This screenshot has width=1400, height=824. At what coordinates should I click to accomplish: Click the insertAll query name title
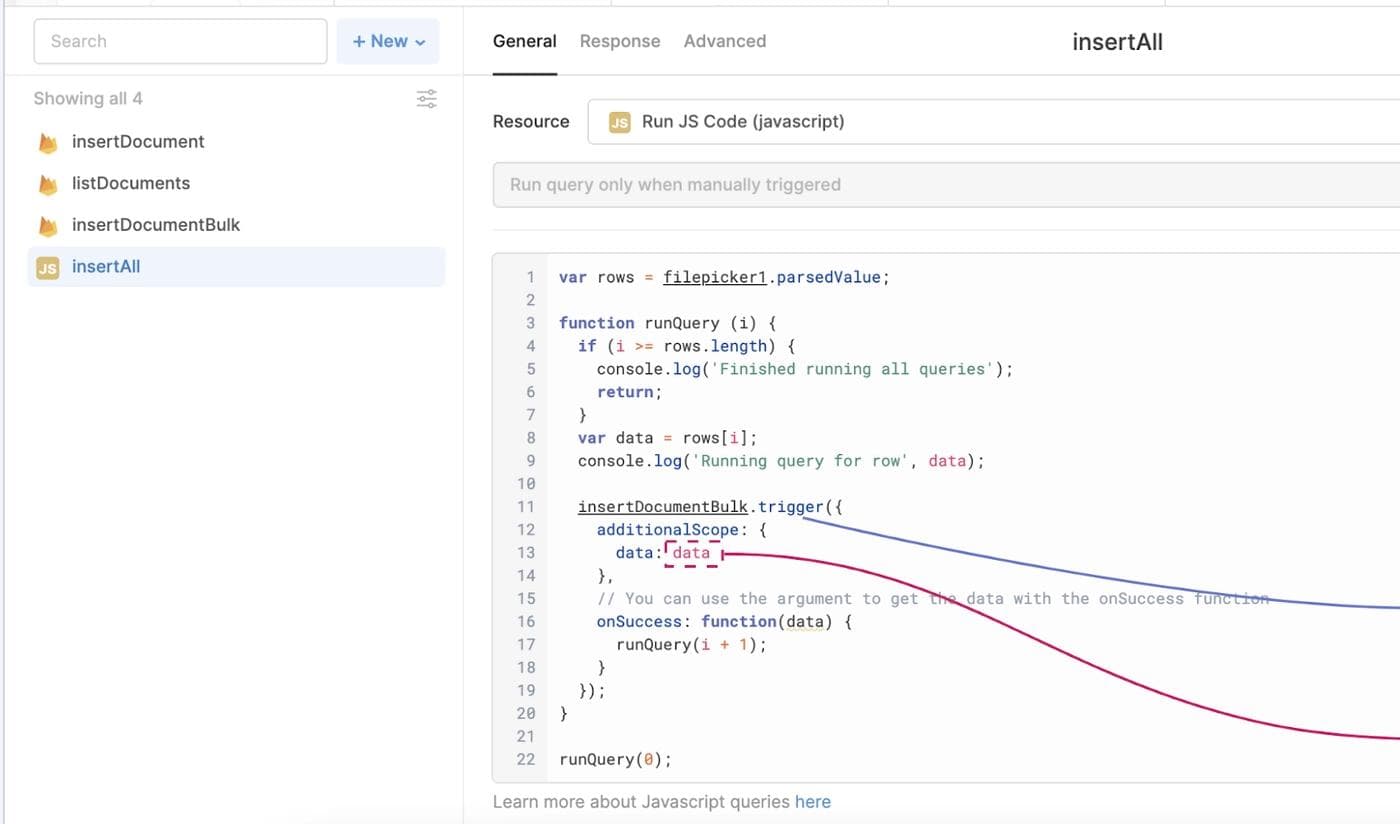click(x=1117, y=42)
